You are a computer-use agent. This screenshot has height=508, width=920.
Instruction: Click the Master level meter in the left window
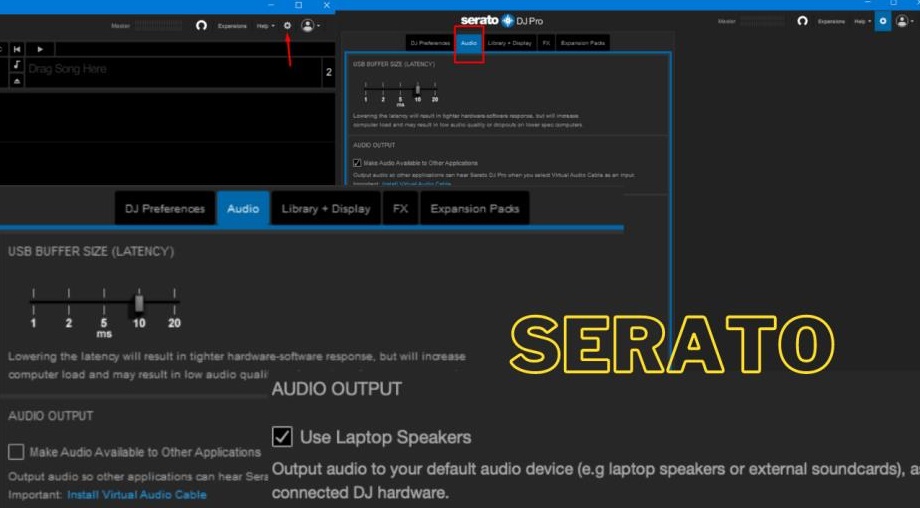158,26
